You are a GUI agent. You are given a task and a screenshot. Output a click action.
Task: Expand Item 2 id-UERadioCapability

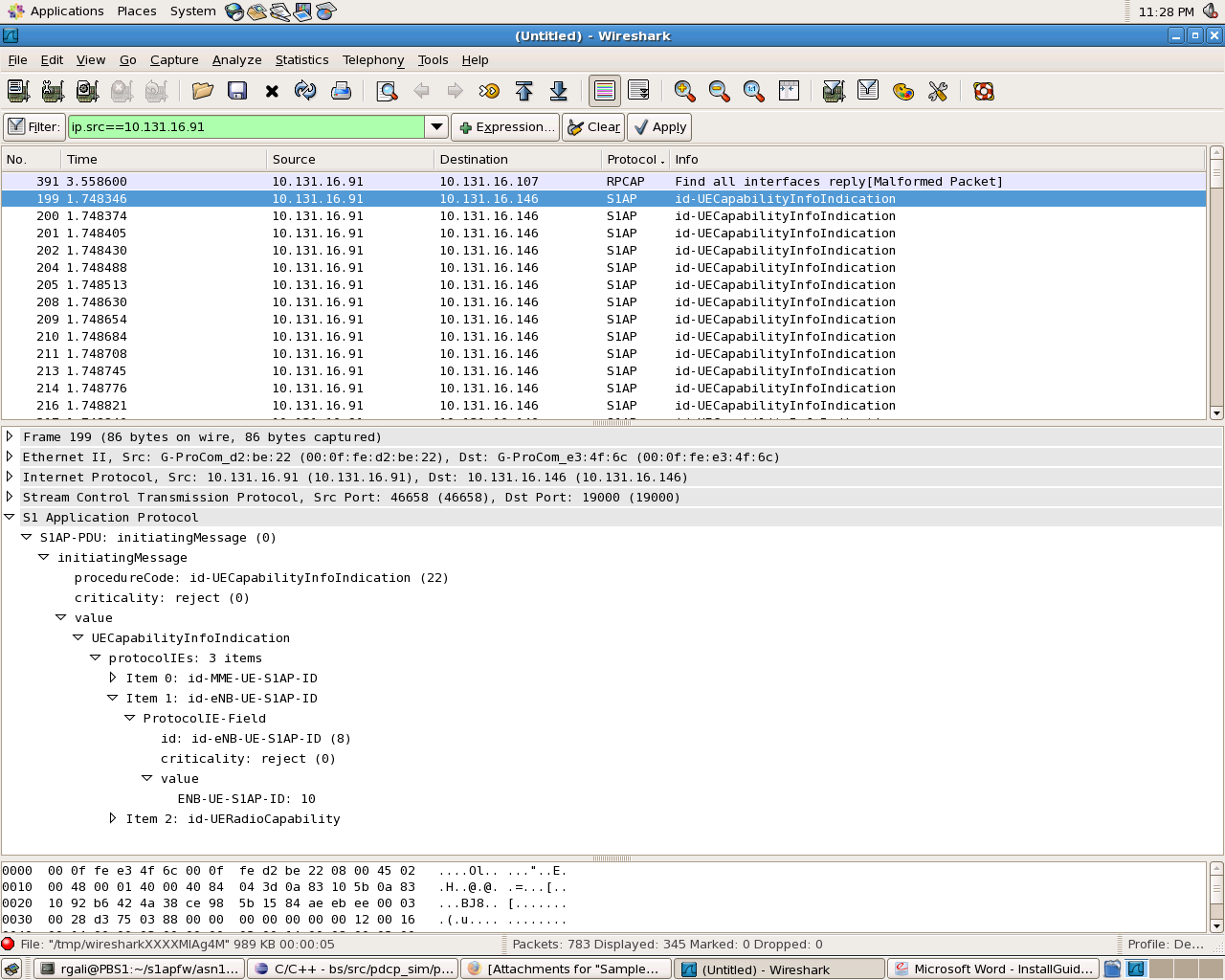113,818
